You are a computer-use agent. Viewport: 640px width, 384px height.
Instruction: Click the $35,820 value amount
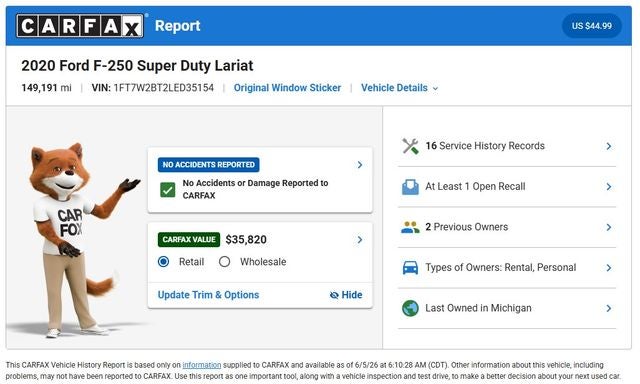(246, 240)
